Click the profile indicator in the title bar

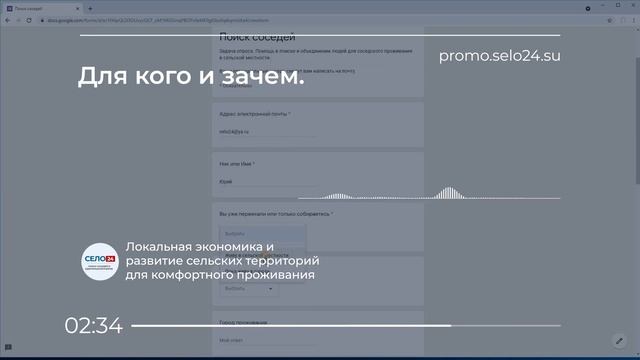(x=588, y=9)
